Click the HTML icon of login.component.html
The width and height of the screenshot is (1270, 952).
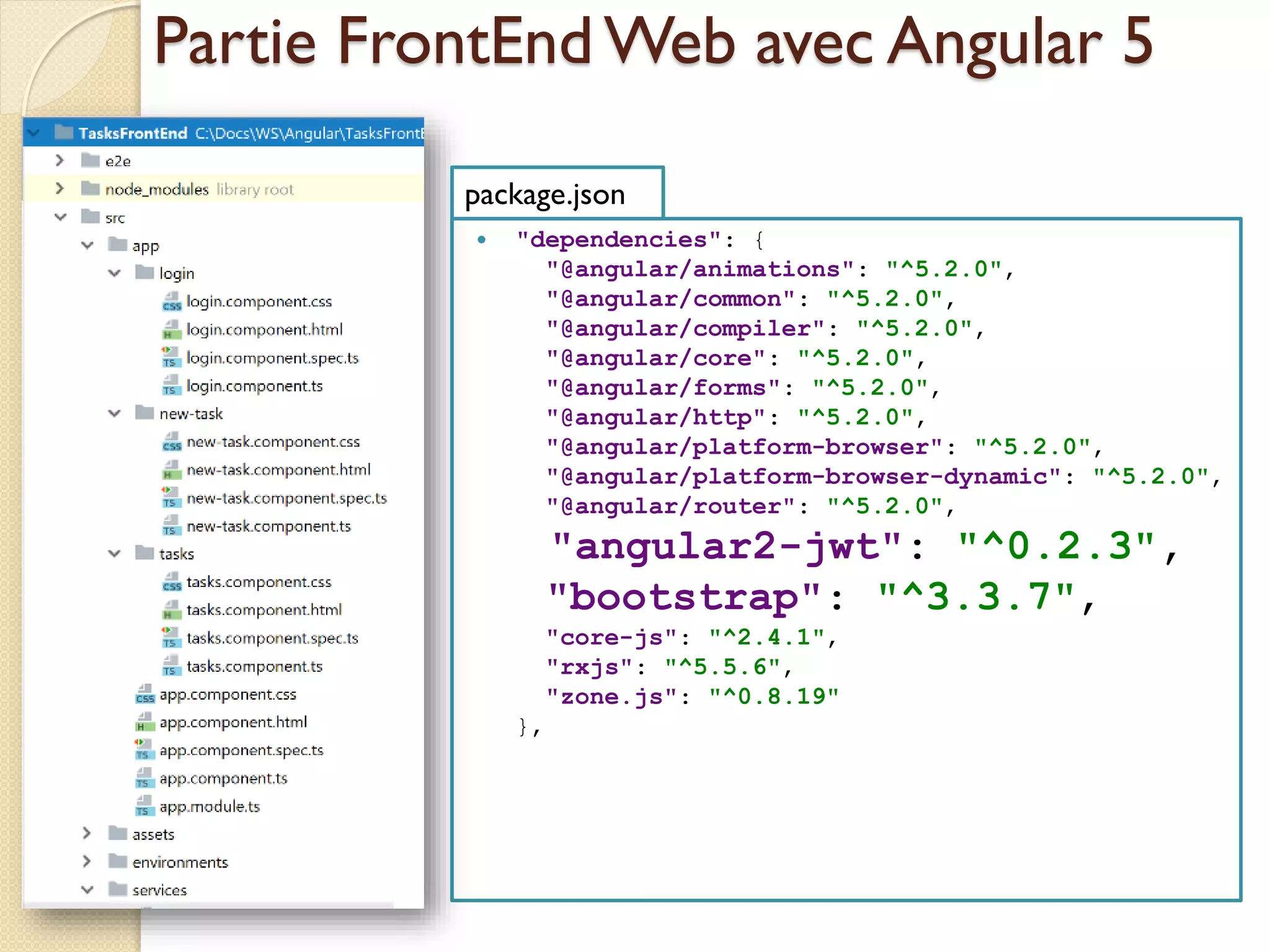172,330
